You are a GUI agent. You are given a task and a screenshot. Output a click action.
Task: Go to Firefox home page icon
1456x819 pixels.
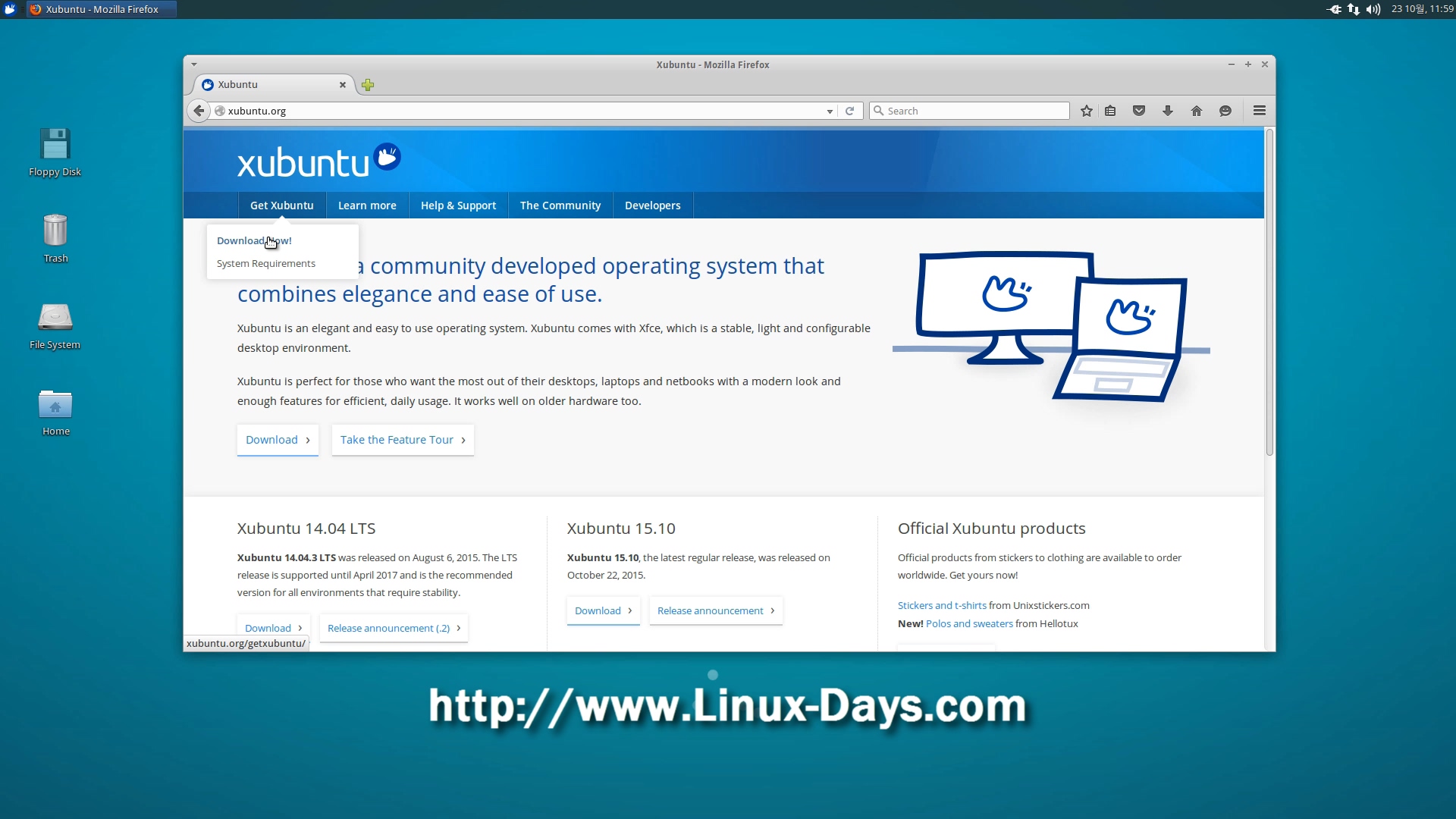pyautogui.click(x=1197, y=111)
